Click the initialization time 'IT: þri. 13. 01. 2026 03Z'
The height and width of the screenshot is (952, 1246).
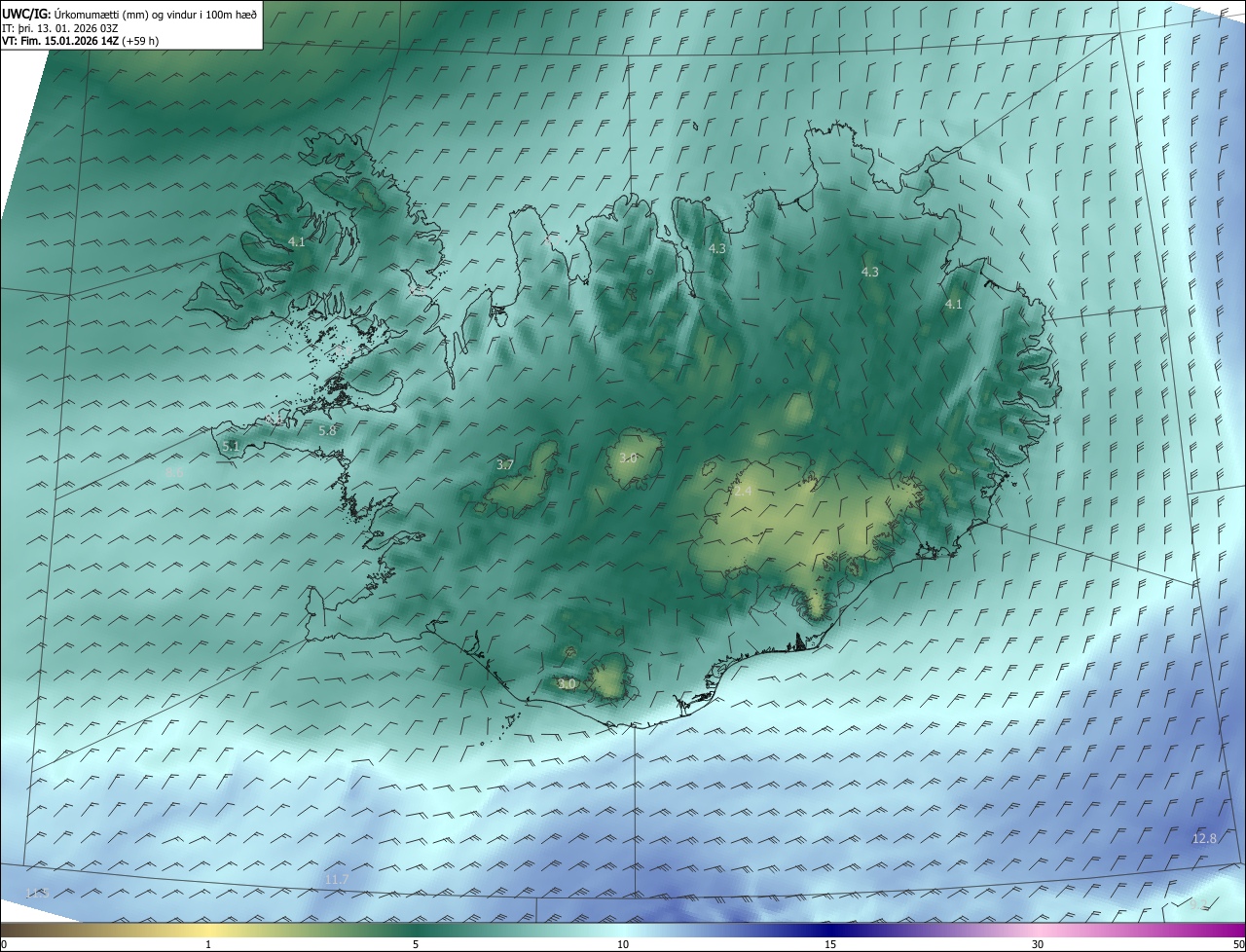59,27
